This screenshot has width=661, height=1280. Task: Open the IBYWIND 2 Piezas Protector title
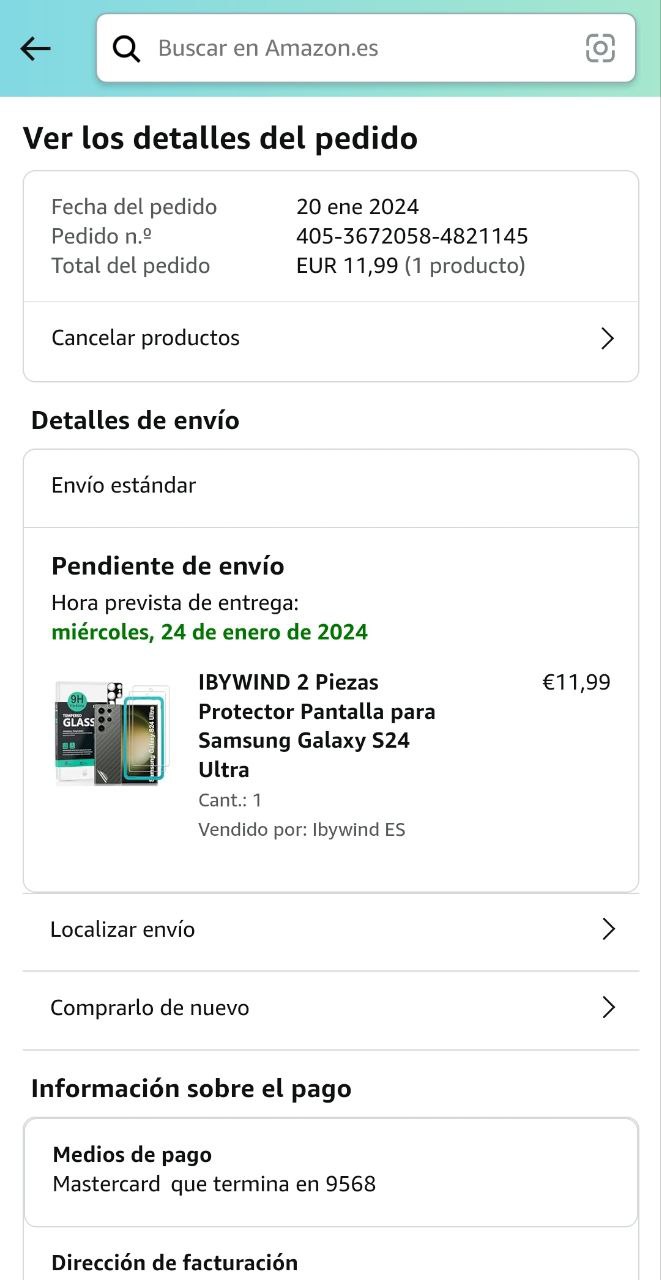(x=316, y=725)
